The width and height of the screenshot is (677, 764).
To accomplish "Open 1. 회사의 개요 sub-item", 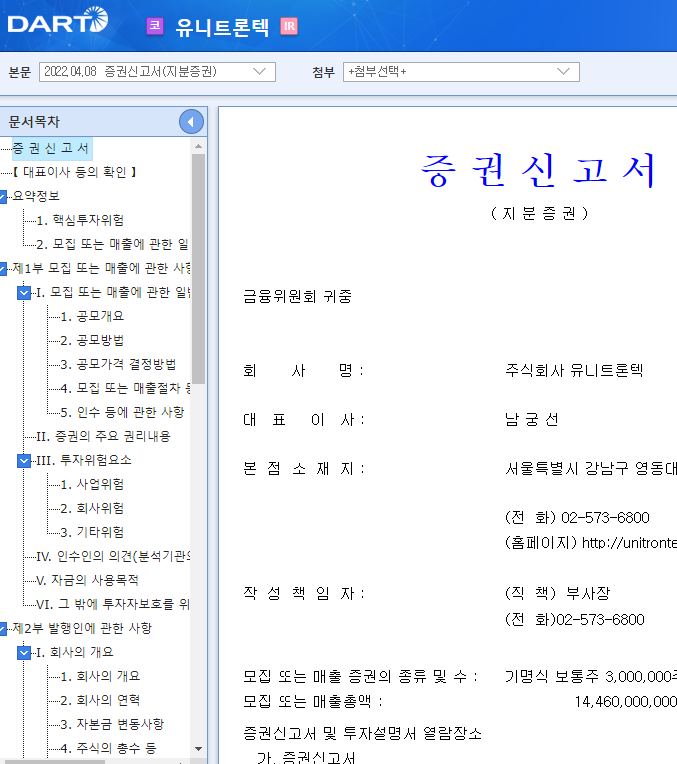I will click(100, 676).
